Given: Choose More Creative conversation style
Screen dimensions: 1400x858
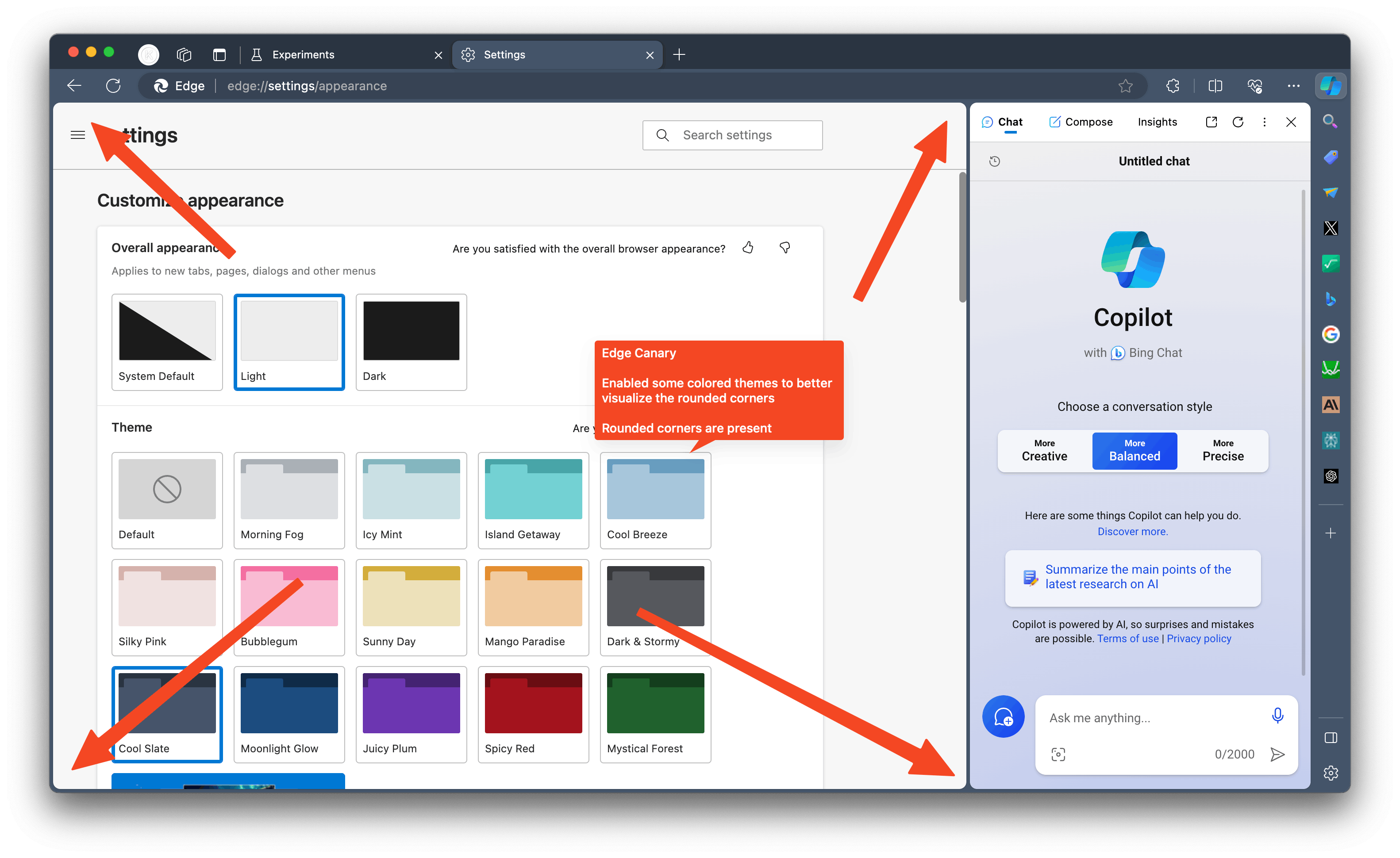Looking at the screenshot, I should [x=1044, y=451].
